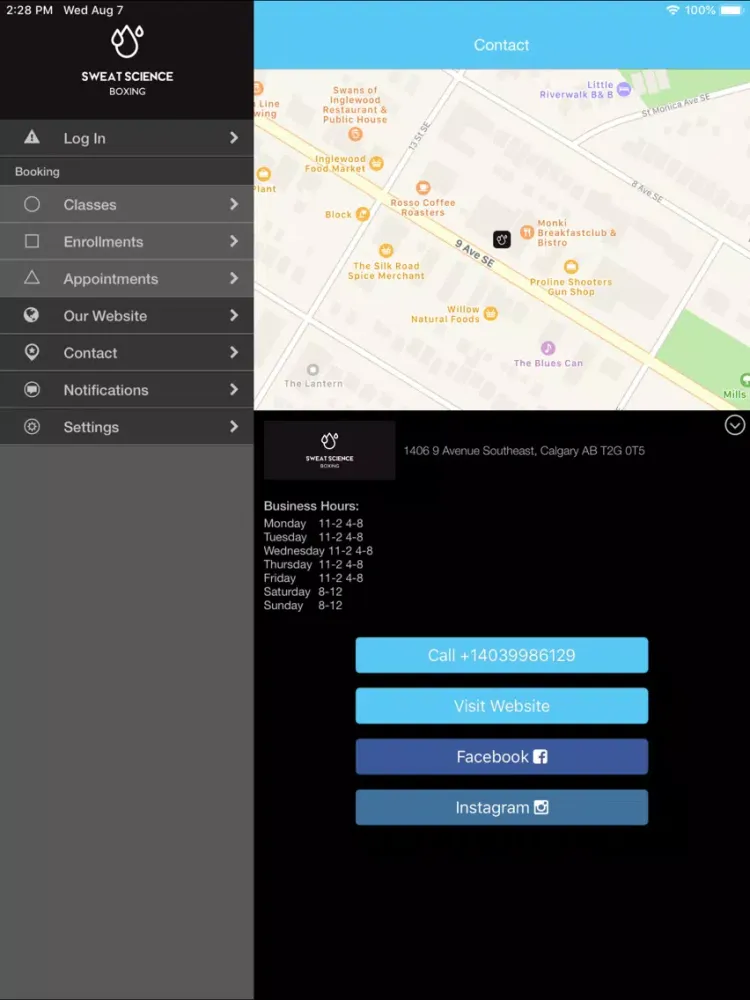Image resolution: width=750 pixels, height=1000 pixels.
Task: Tap the Little Riverwalk B&B lodging icon
Action: (624, 90)
